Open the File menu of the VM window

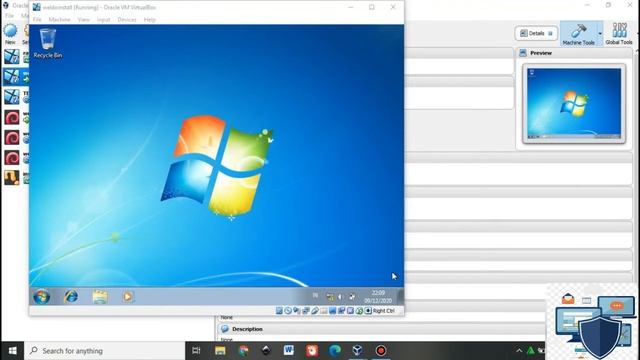(x=37, y=20)
